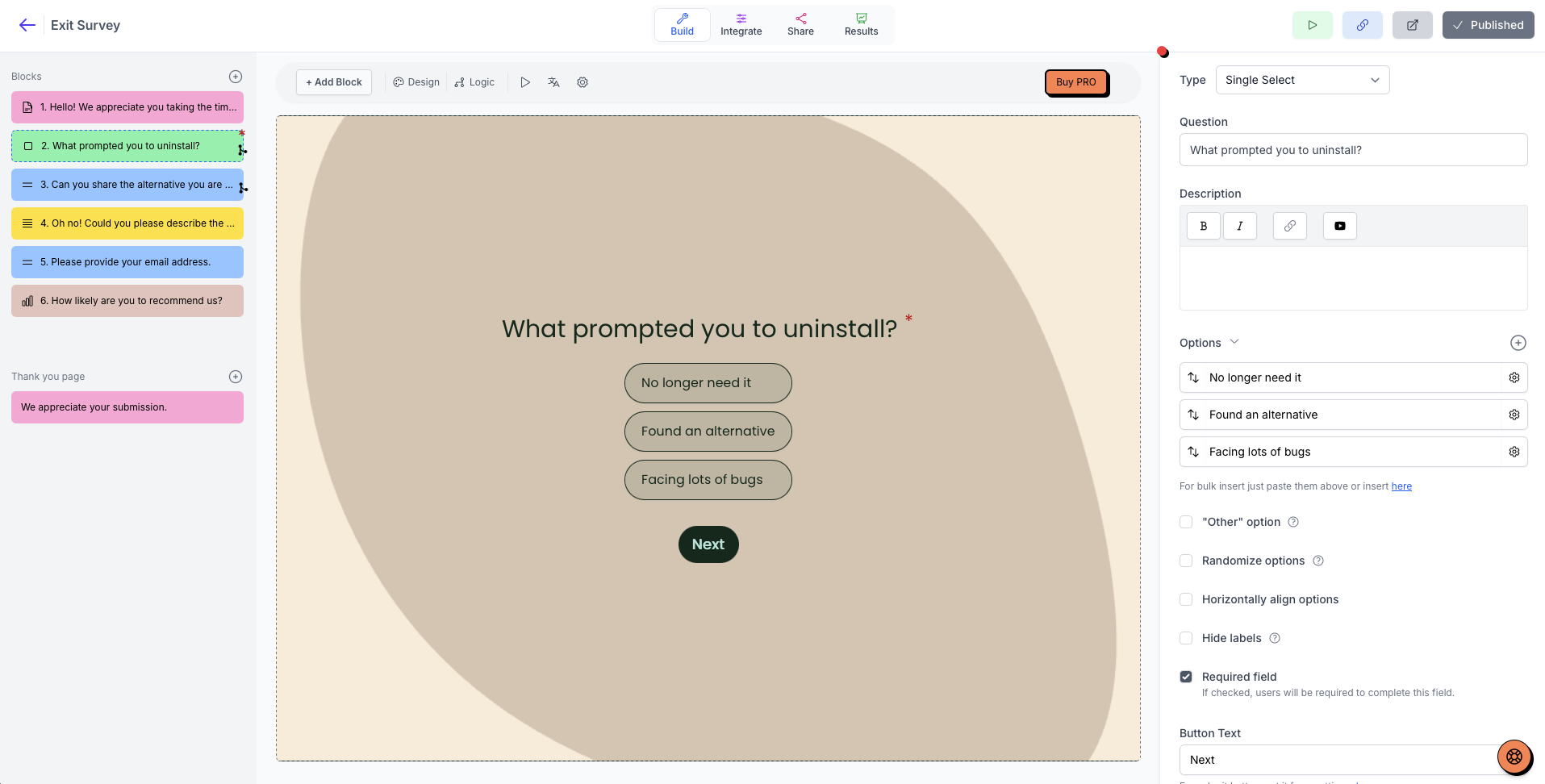Viewport: 1545px width, 784px height.
Task: Click the help icon next to "Other" option
Action: pyautogui.click(x=1293, y=522)
